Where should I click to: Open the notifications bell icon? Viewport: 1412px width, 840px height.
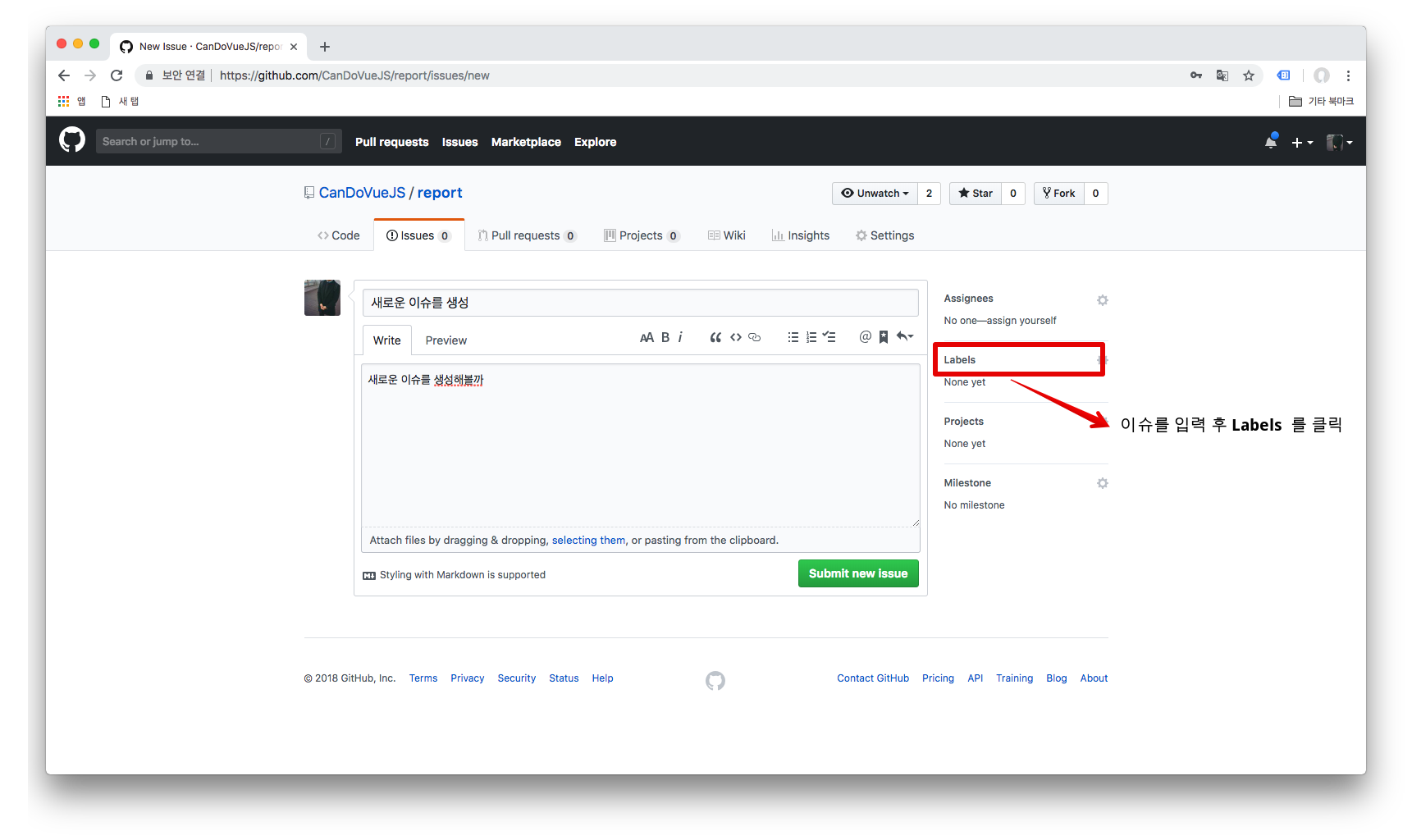(x=1271, y=142)
